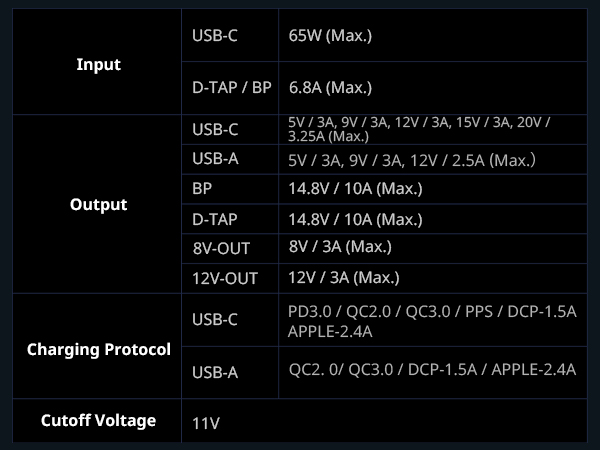600x450 pixels.
Task: Click the "D-TAP" output label
Action: tap(217, 218)
